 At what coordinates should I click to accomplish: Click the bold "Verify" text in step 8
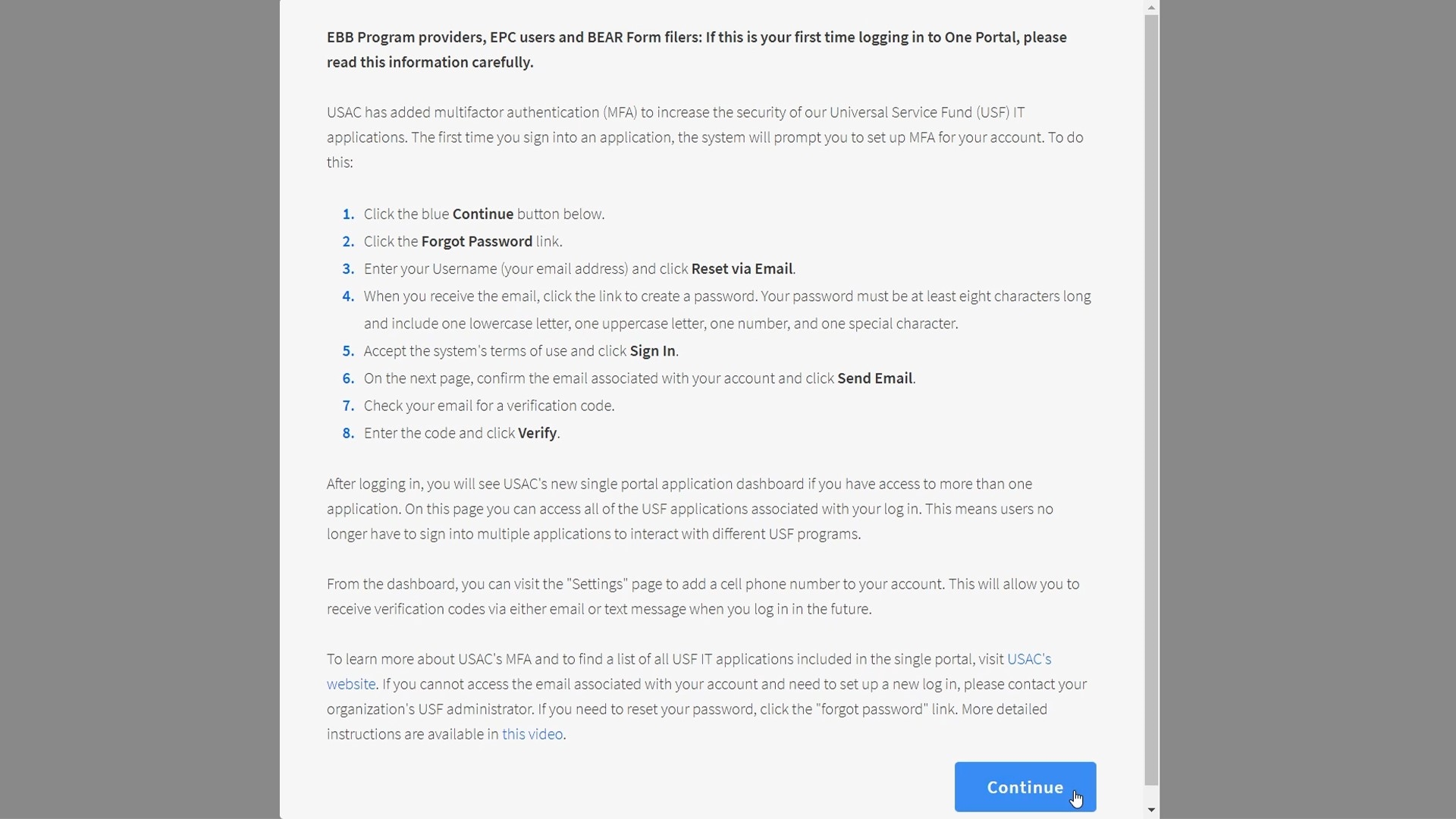click(537, 432)
